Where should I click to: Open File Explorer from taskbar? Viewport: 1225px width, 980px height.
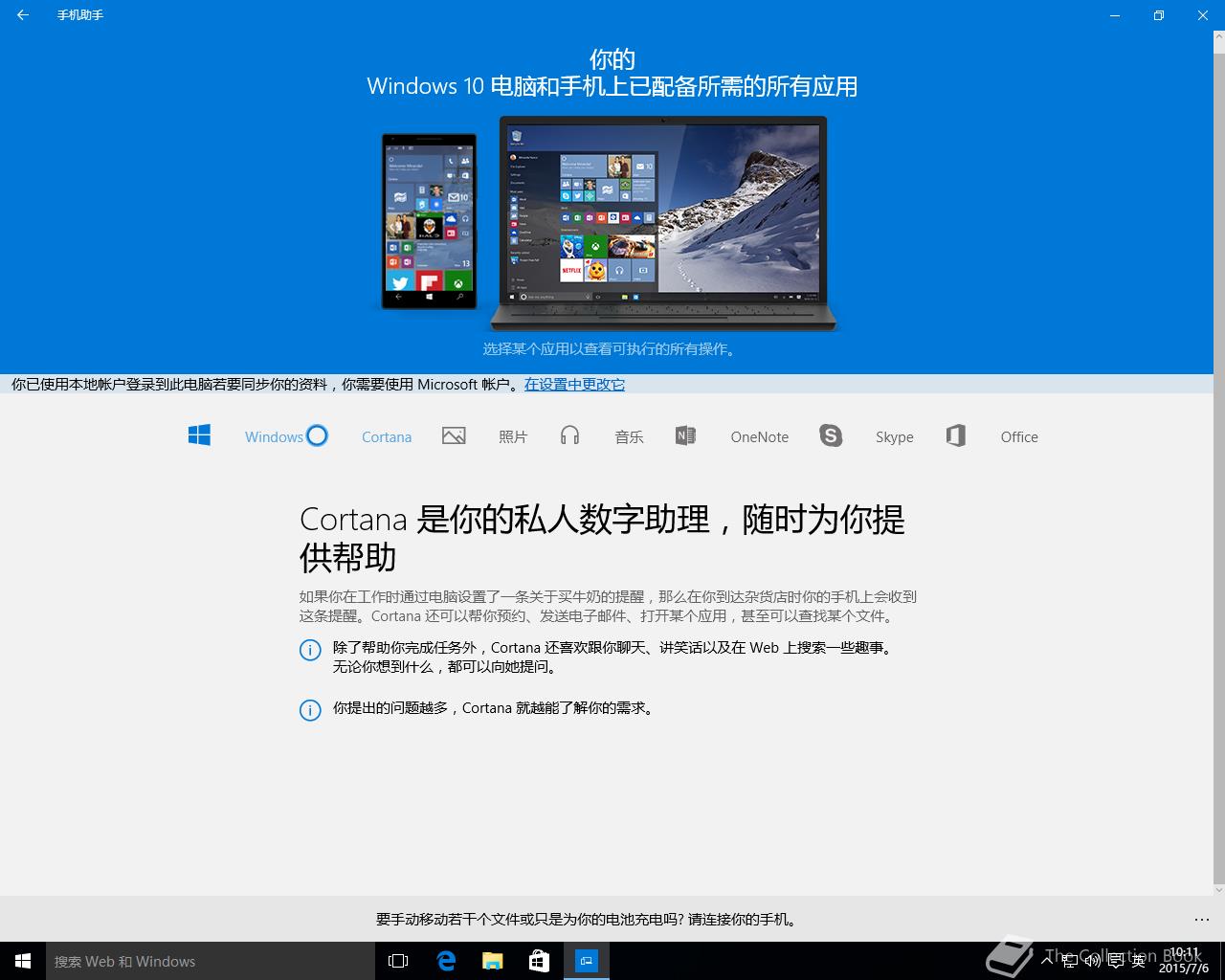click(x=493, y=961)
